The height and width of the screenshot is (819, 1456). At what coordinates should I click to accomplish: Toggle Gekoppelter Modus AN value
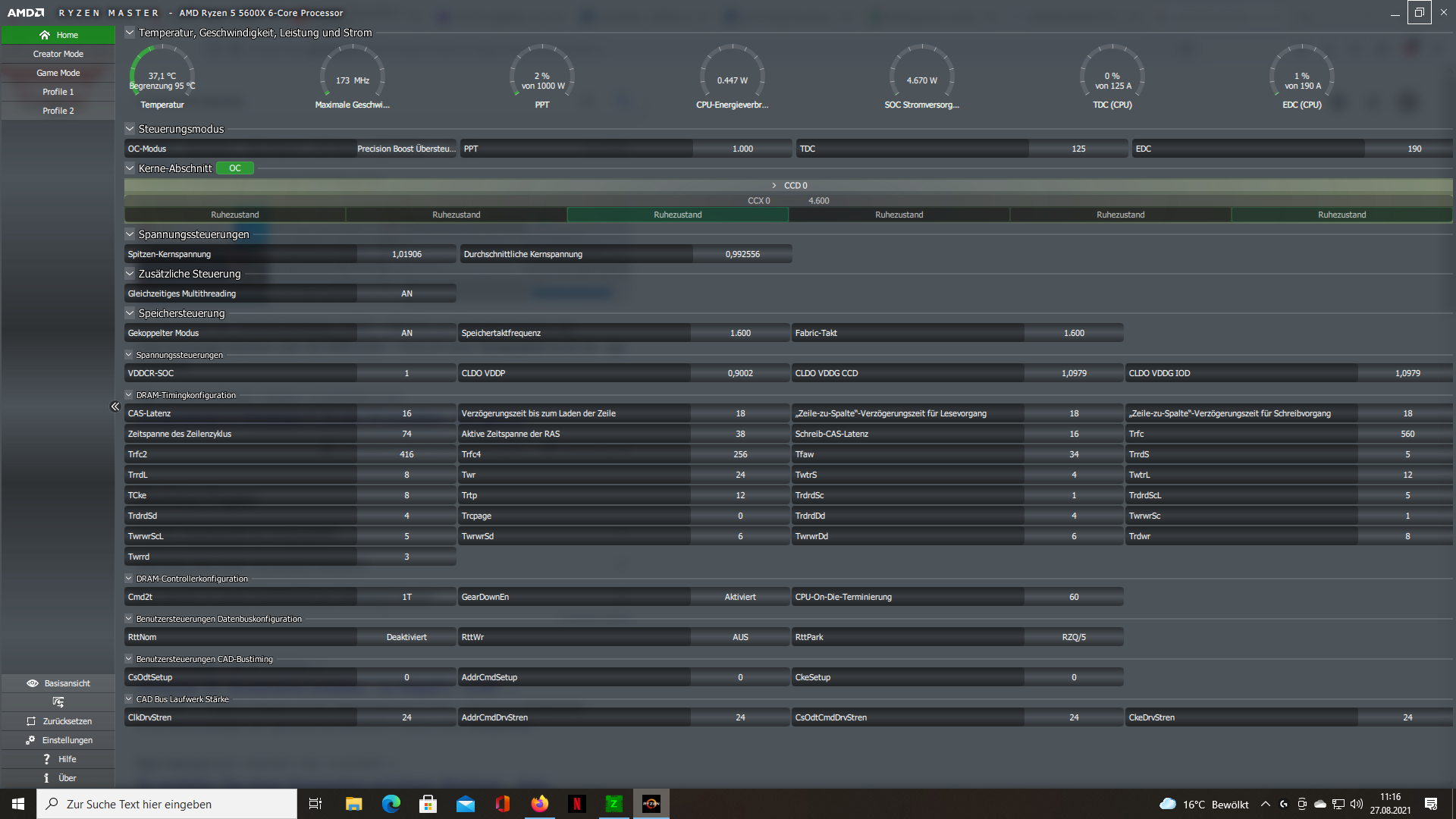(406, 333)
